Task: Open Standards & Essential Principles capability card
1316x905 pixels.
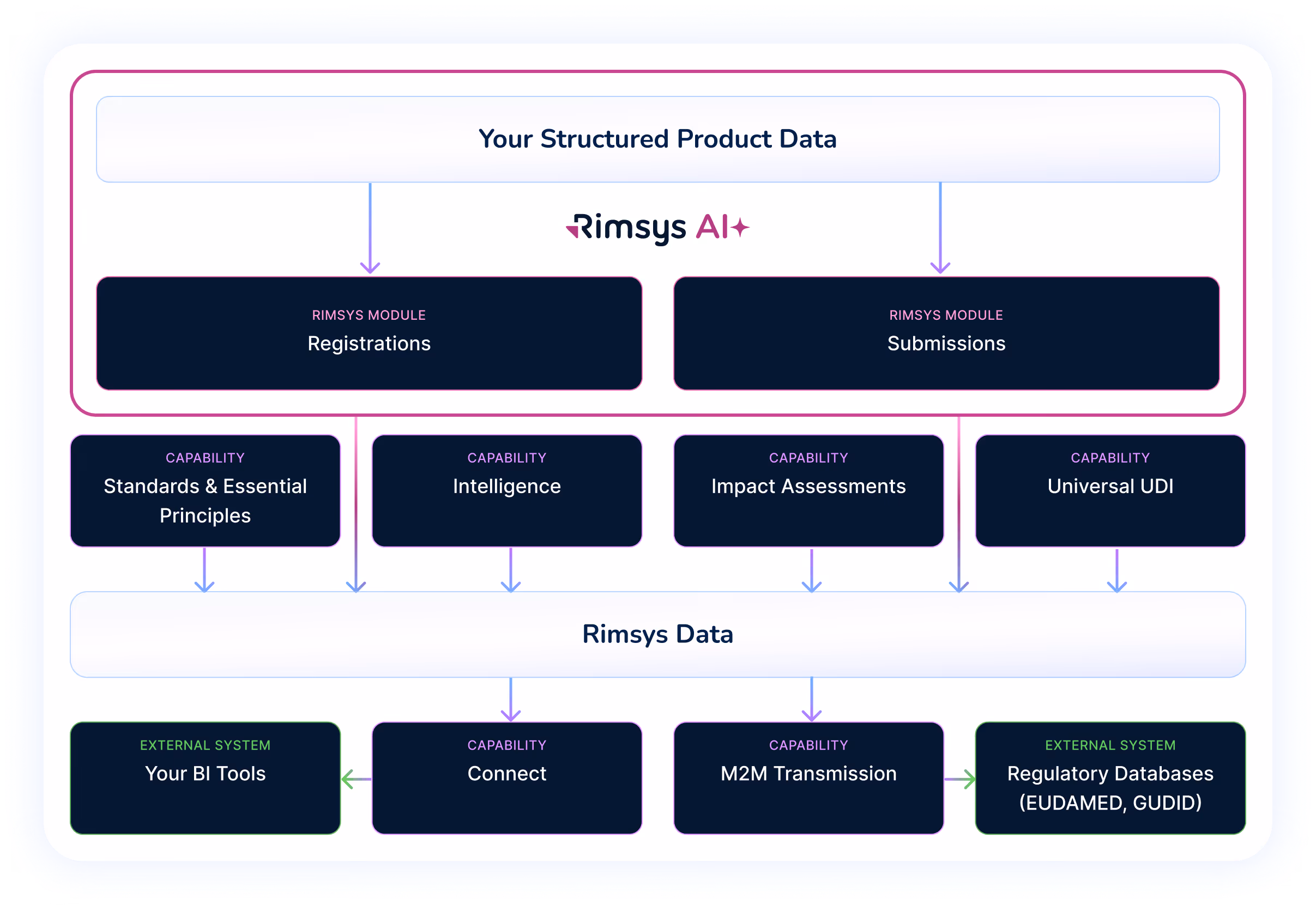Action: [205, 490]
